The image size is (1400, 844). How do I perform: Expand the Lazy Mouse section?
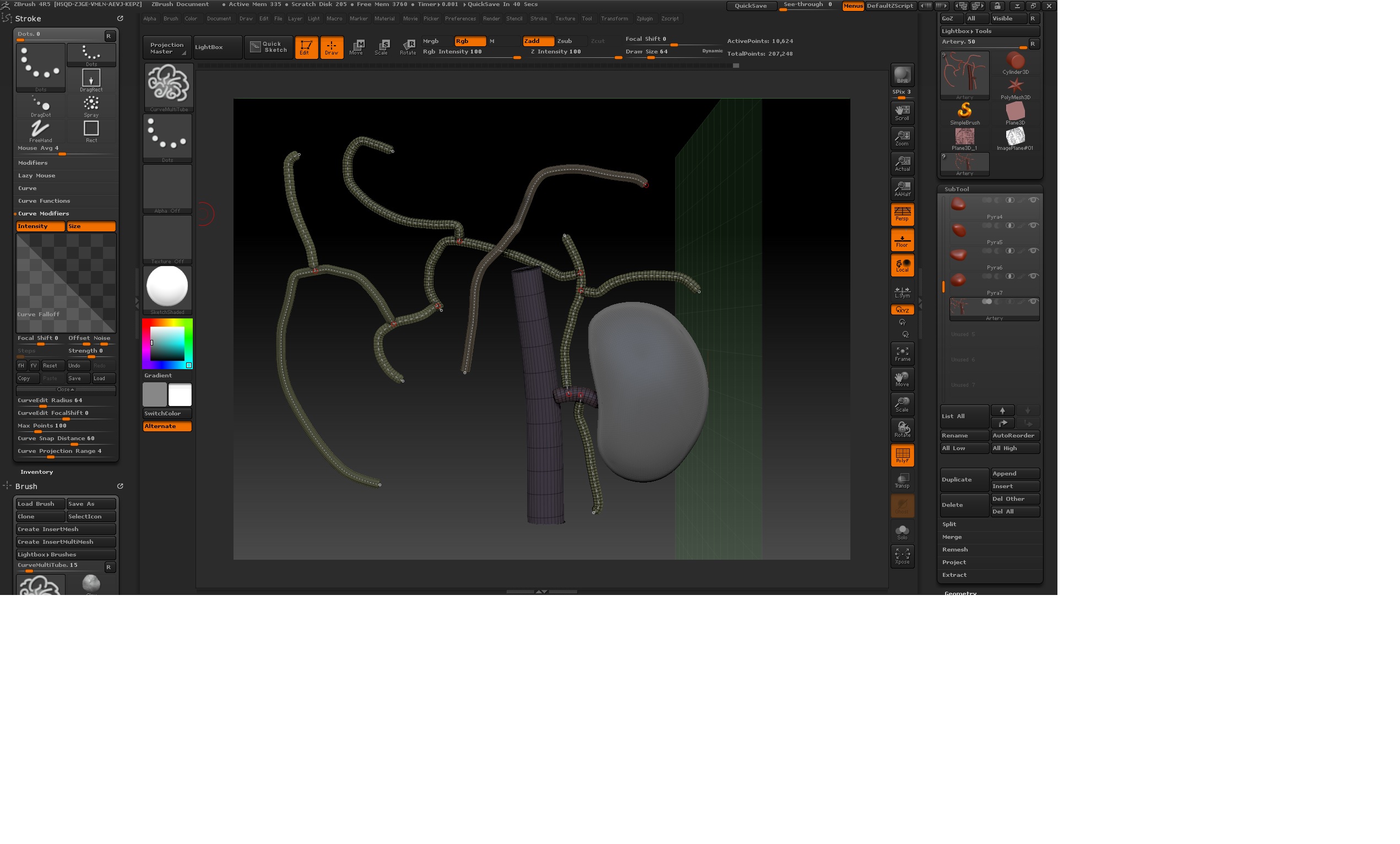click(36, 175)
